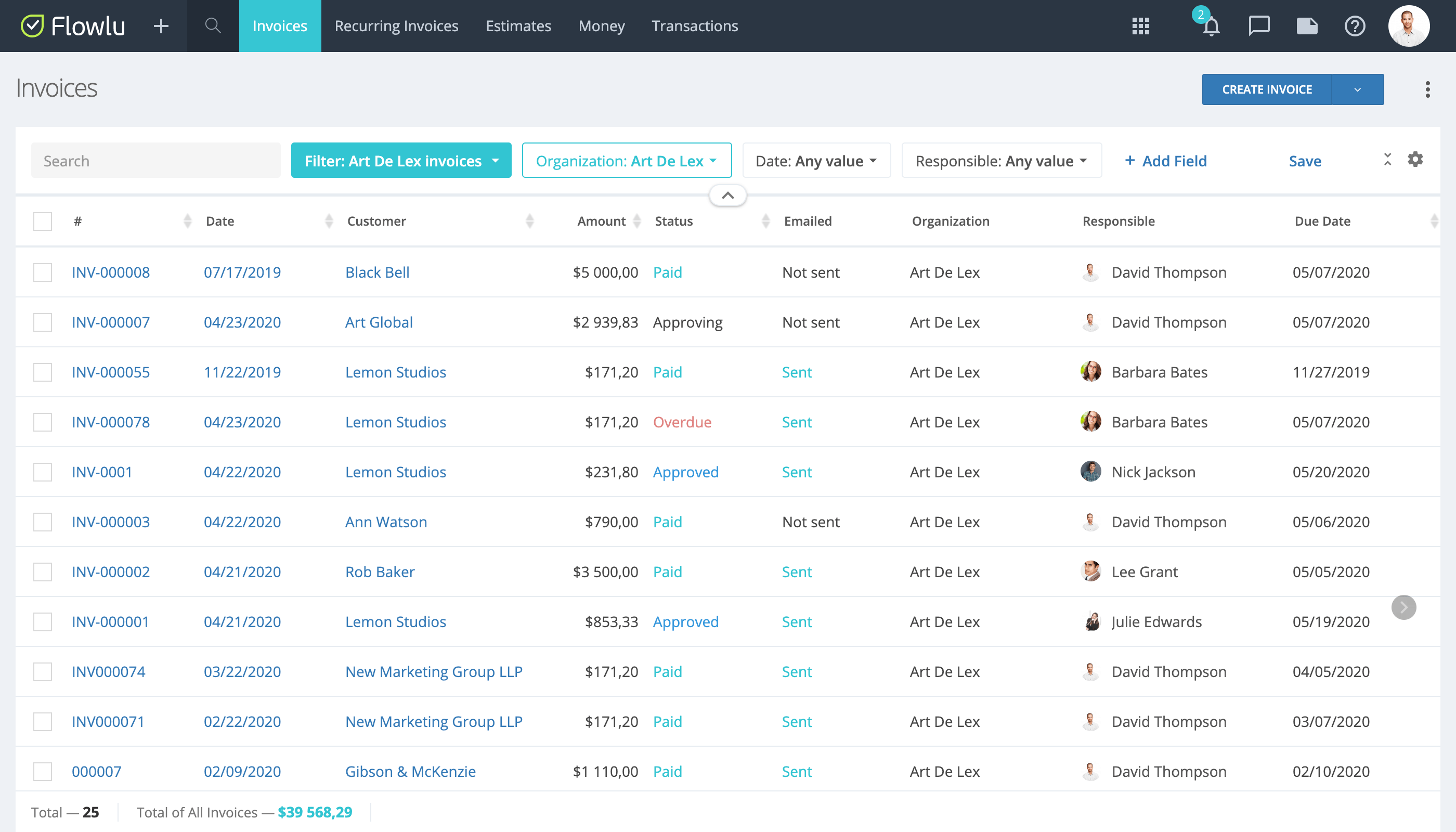Open the Transactions menu item
This screenshot has width=1456, height=832.
[x=695, y=25]
